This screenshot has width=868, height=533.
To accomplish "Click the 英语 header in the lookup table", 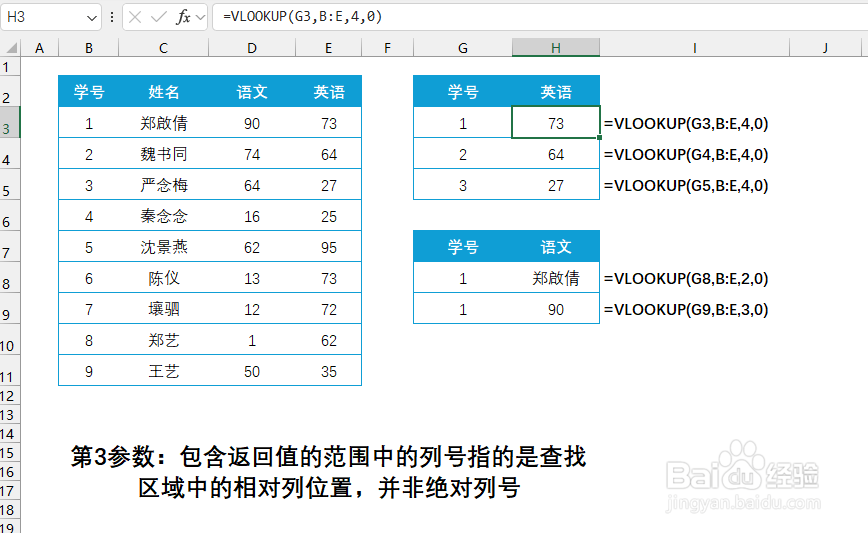I will tap(556, 92).
